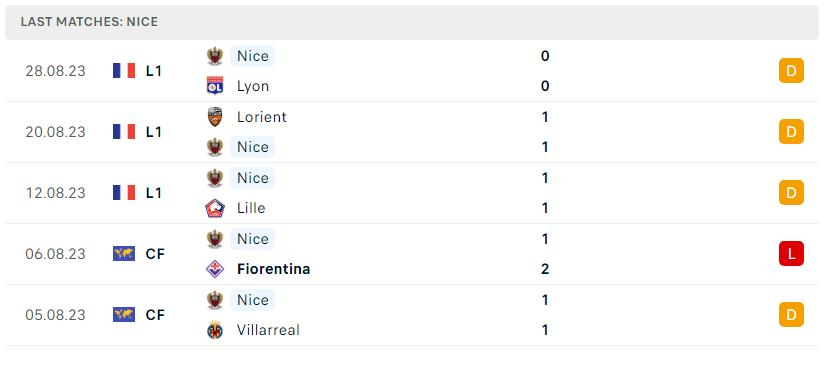This screenshot has width=826, height=365.
Task: Select the CF competition label on 05.08.23
Action: coord(155,315)
